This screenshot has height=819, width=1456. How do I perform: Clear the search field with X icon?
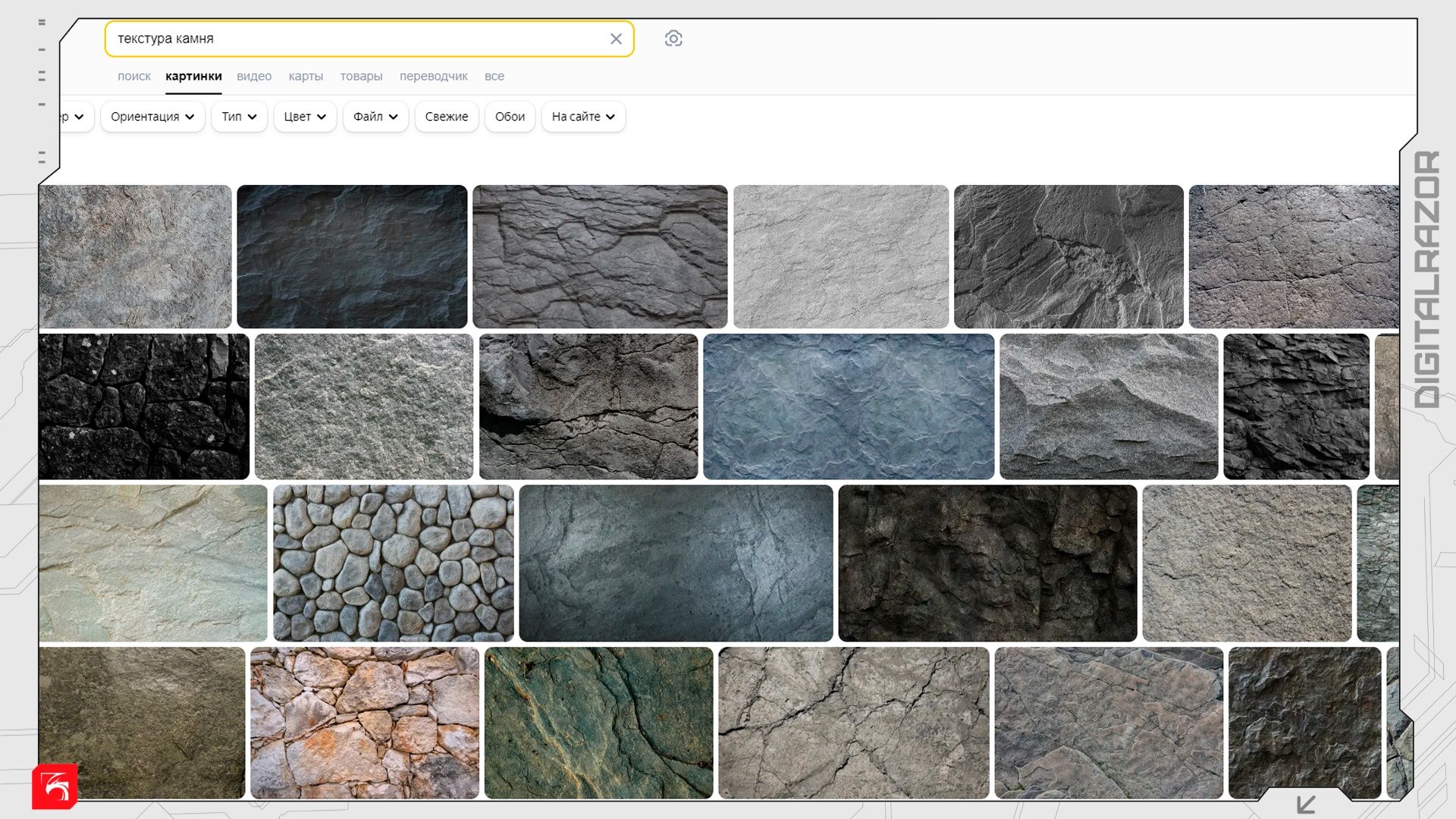click(616, 39)
